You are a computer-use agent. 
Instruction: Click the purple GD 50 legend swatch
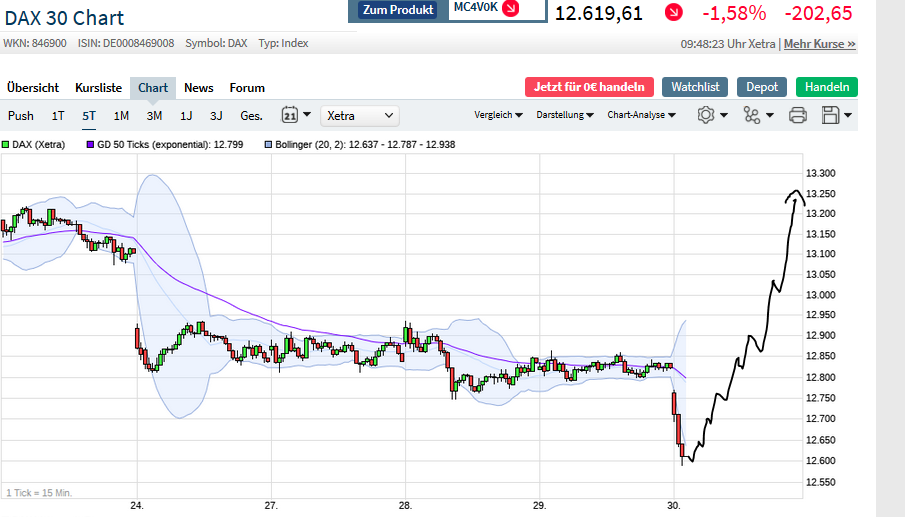[x=90, y=144]
